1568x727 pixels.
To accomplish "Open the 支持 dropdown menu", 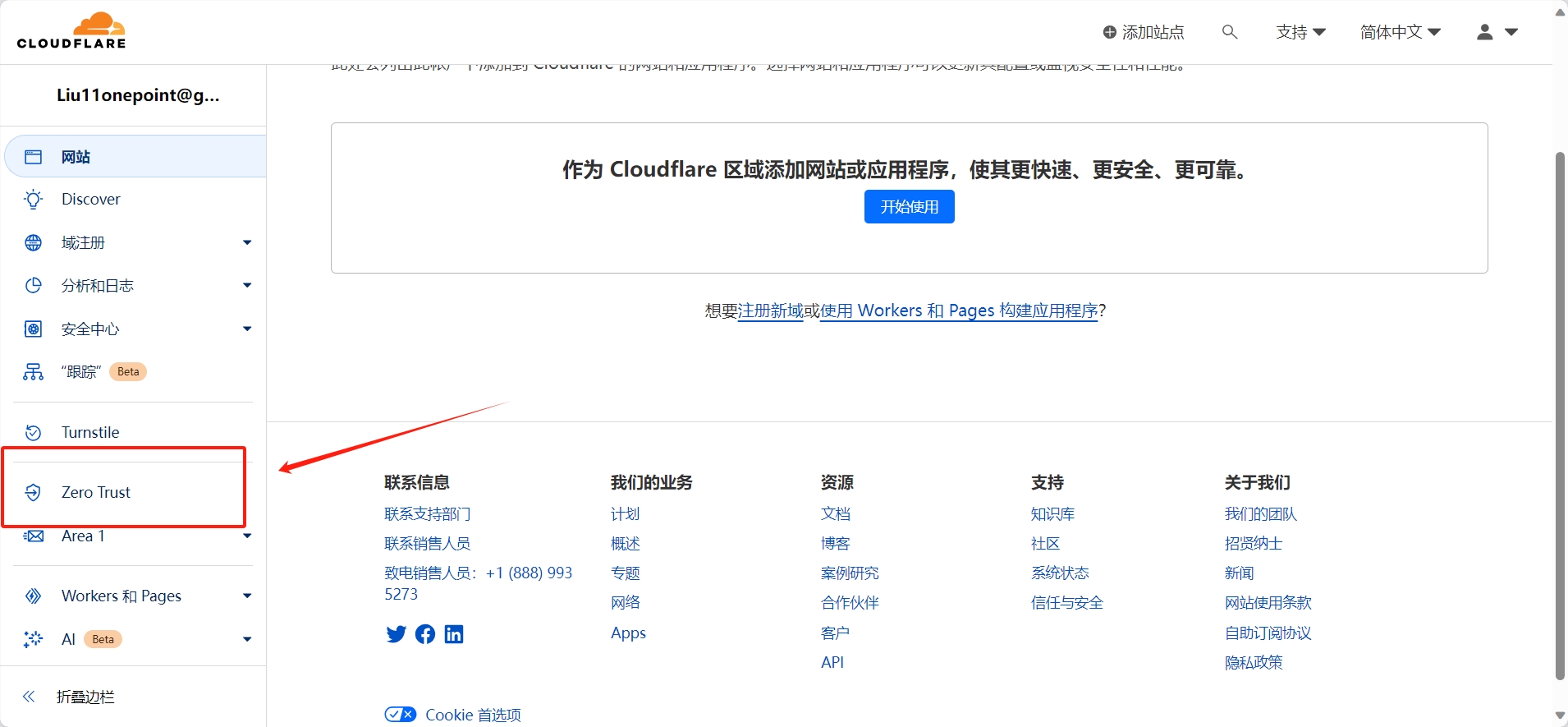I will tap(1300, 32).
